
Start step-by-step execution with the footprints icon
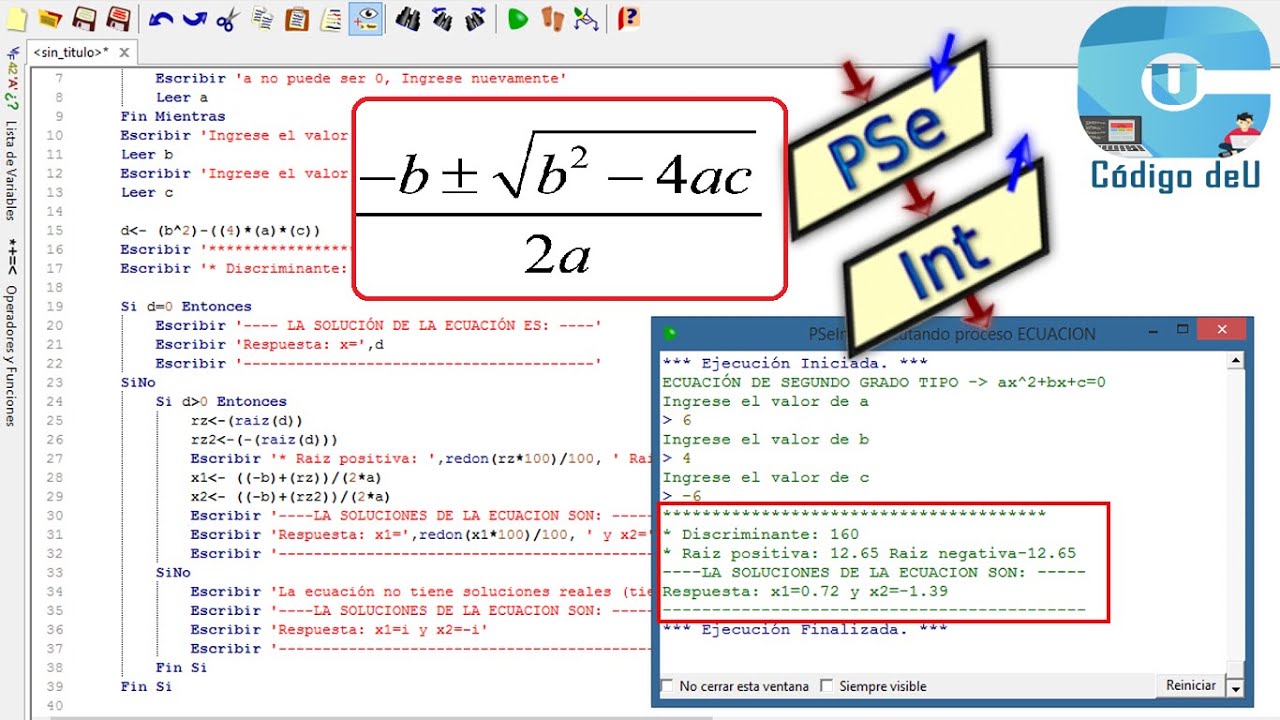(x=552, y=18)
